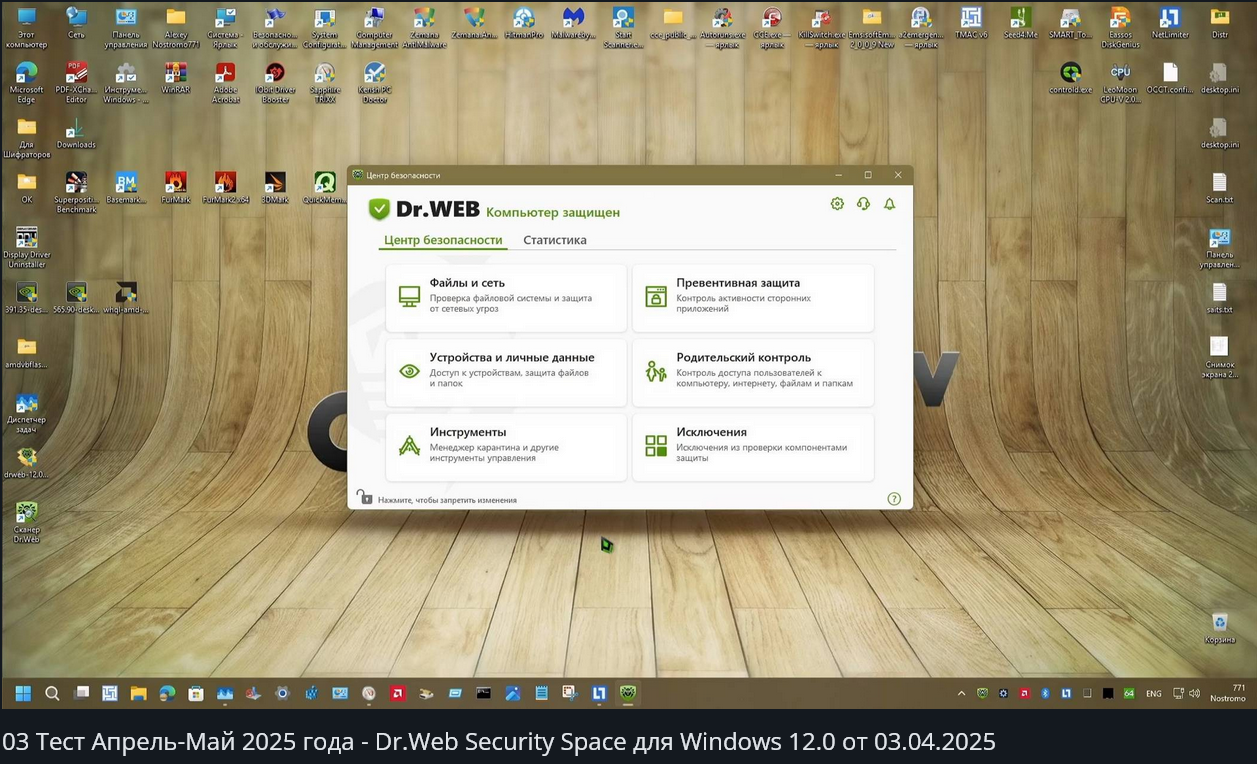The width and height of the screenshot is (1257, 764).
Task: Select Microsoft Edge desktop shortcut
Action: point(27,83)
